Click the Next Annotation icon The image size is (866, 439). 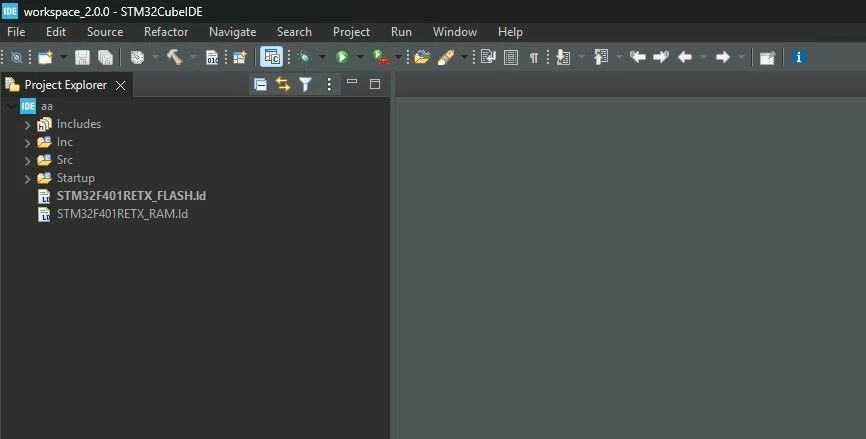pyautogui.click(x=563, y=57)
